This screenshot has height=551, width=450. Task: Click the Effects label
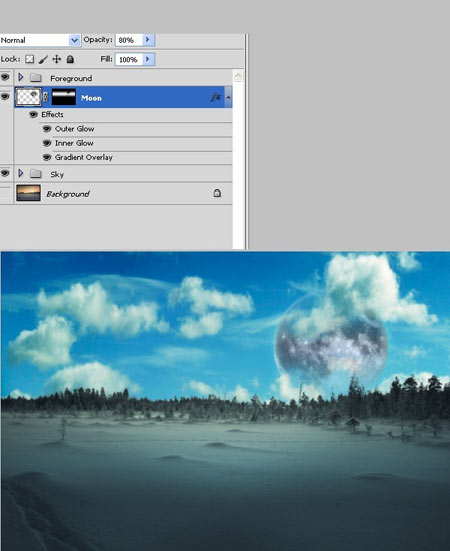click(52, 115)
